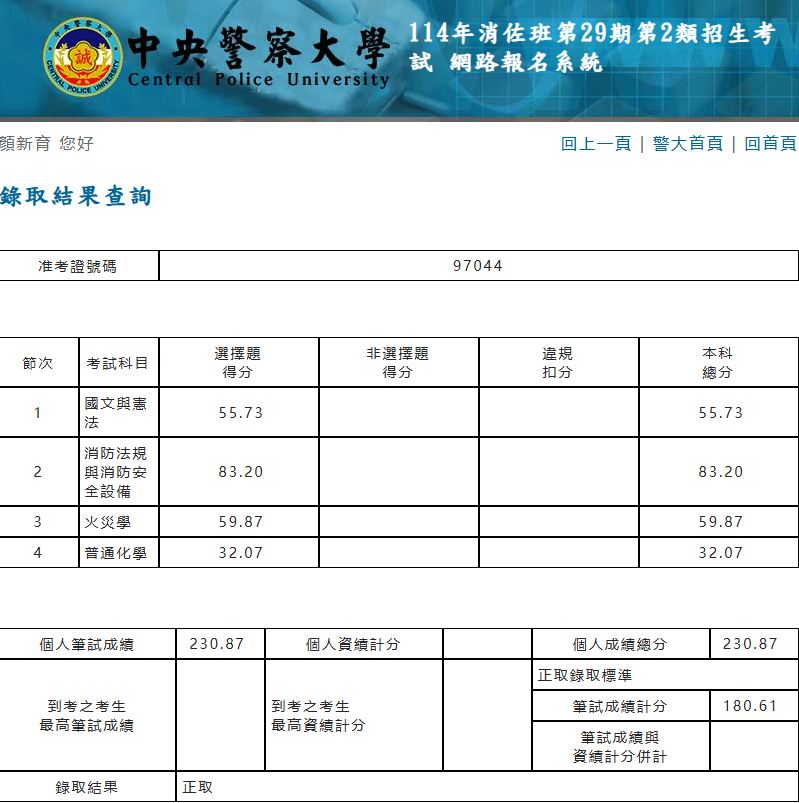
Task: Click the 筆試成績計分 label
Action: [x=620, y=707]
